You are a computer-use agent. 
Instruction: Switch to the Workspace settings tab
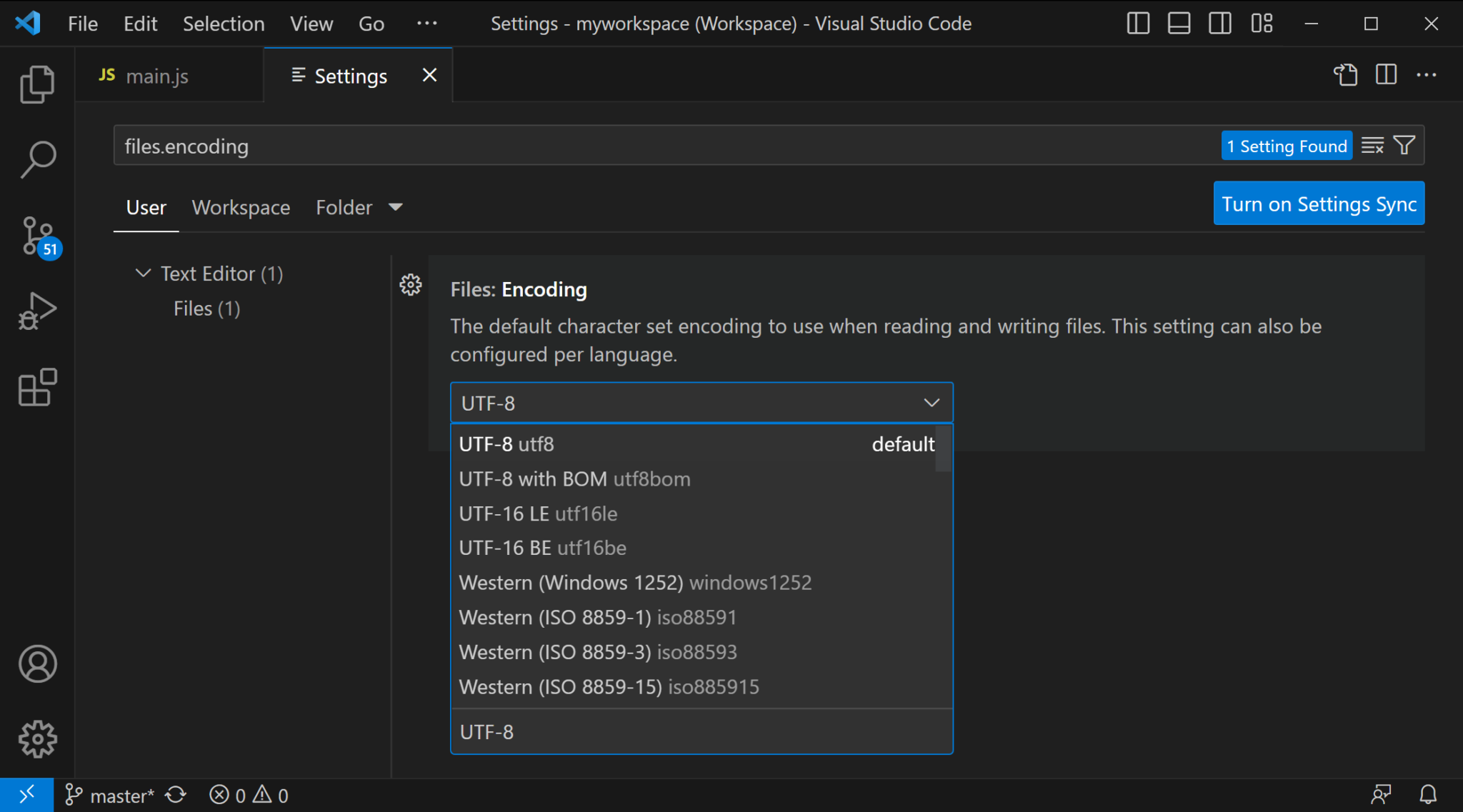coord(241,207)
